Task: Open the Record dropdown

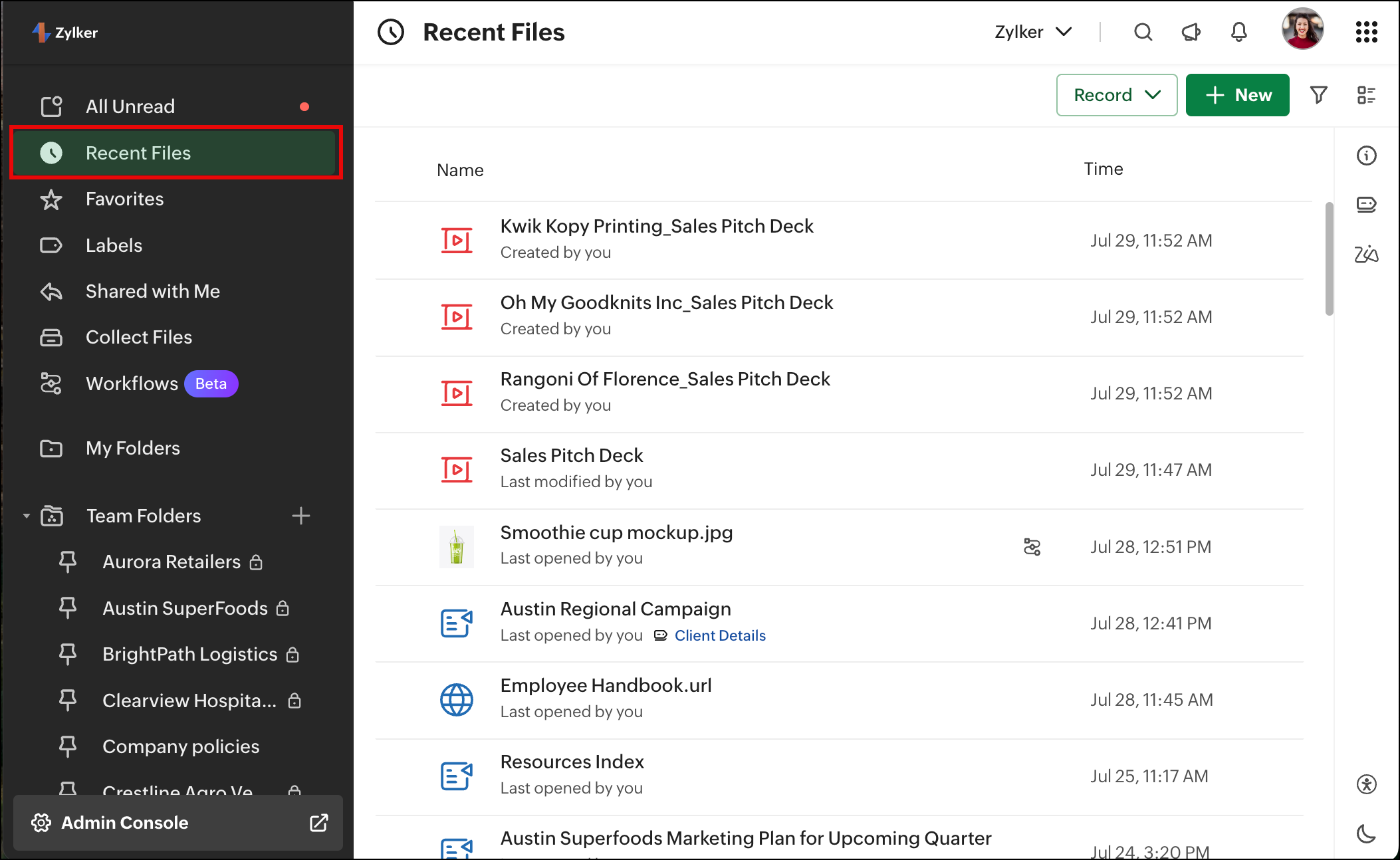Action: [1116, 95]
